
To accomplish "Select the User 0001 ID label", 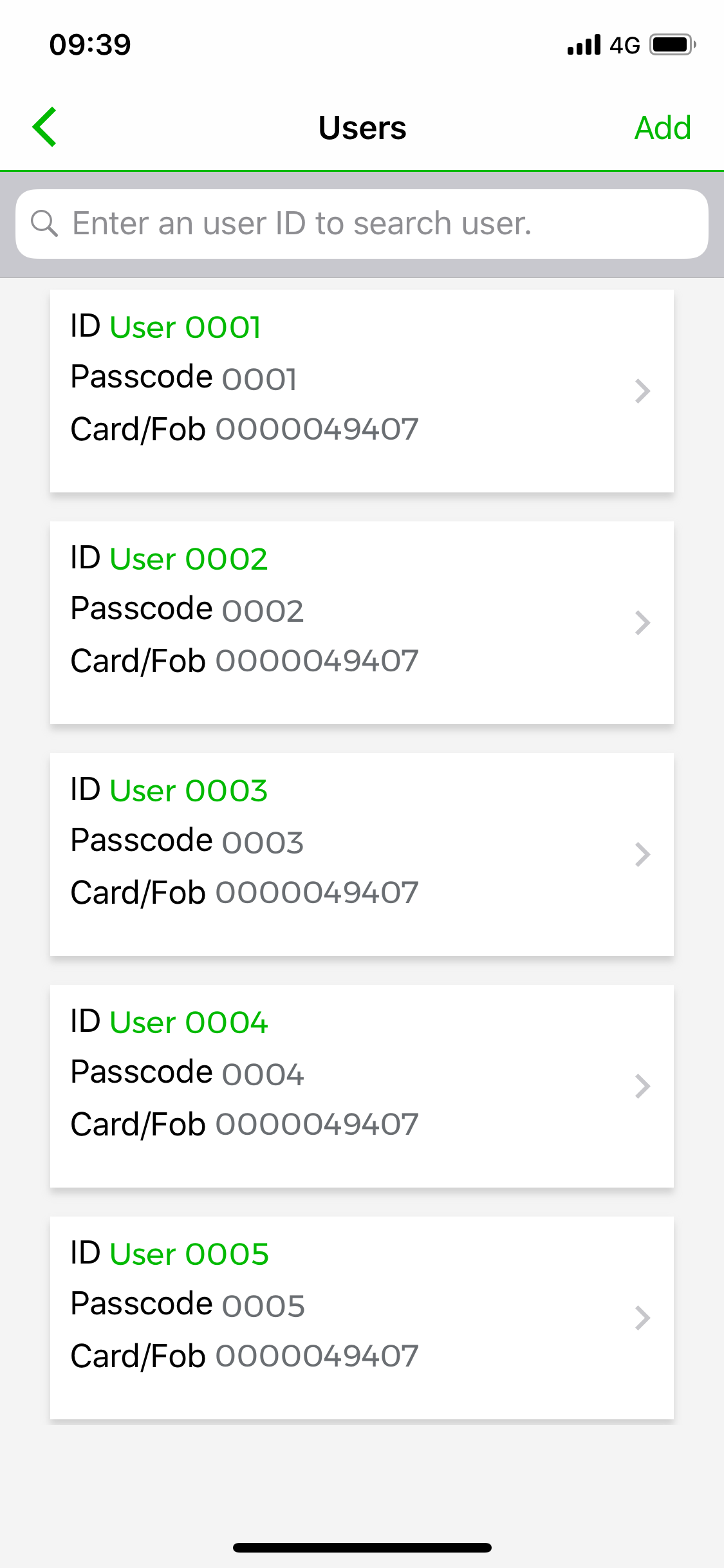I will click(x=185, y=327).
